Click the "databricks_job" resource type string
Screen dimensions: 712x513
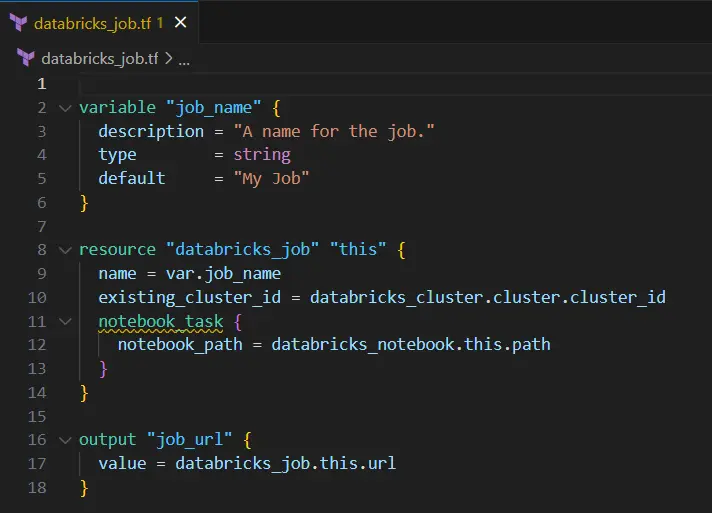click(242, 249)
